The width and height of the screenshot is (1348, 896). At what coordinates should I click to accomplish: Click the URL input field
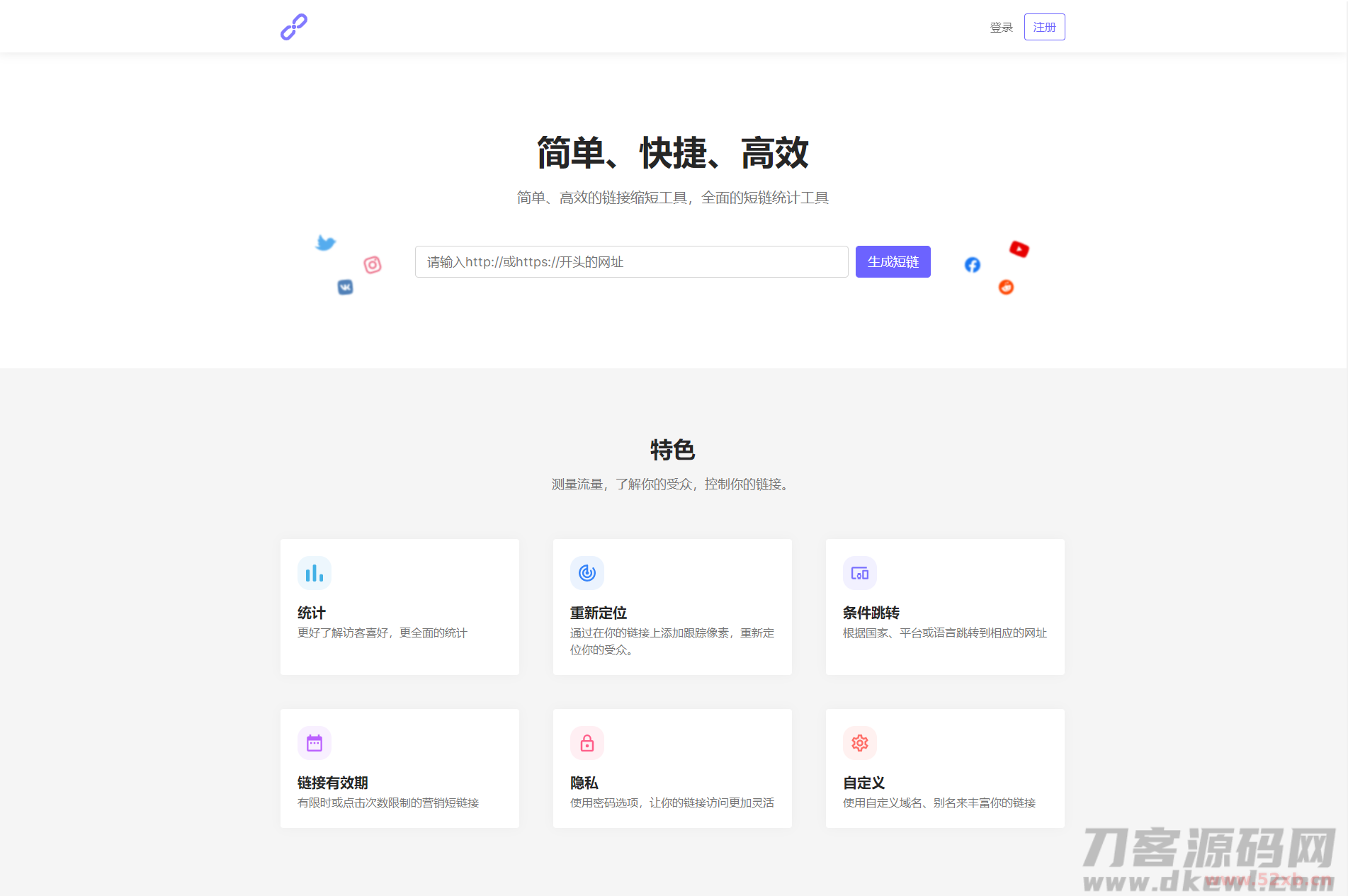630,261
